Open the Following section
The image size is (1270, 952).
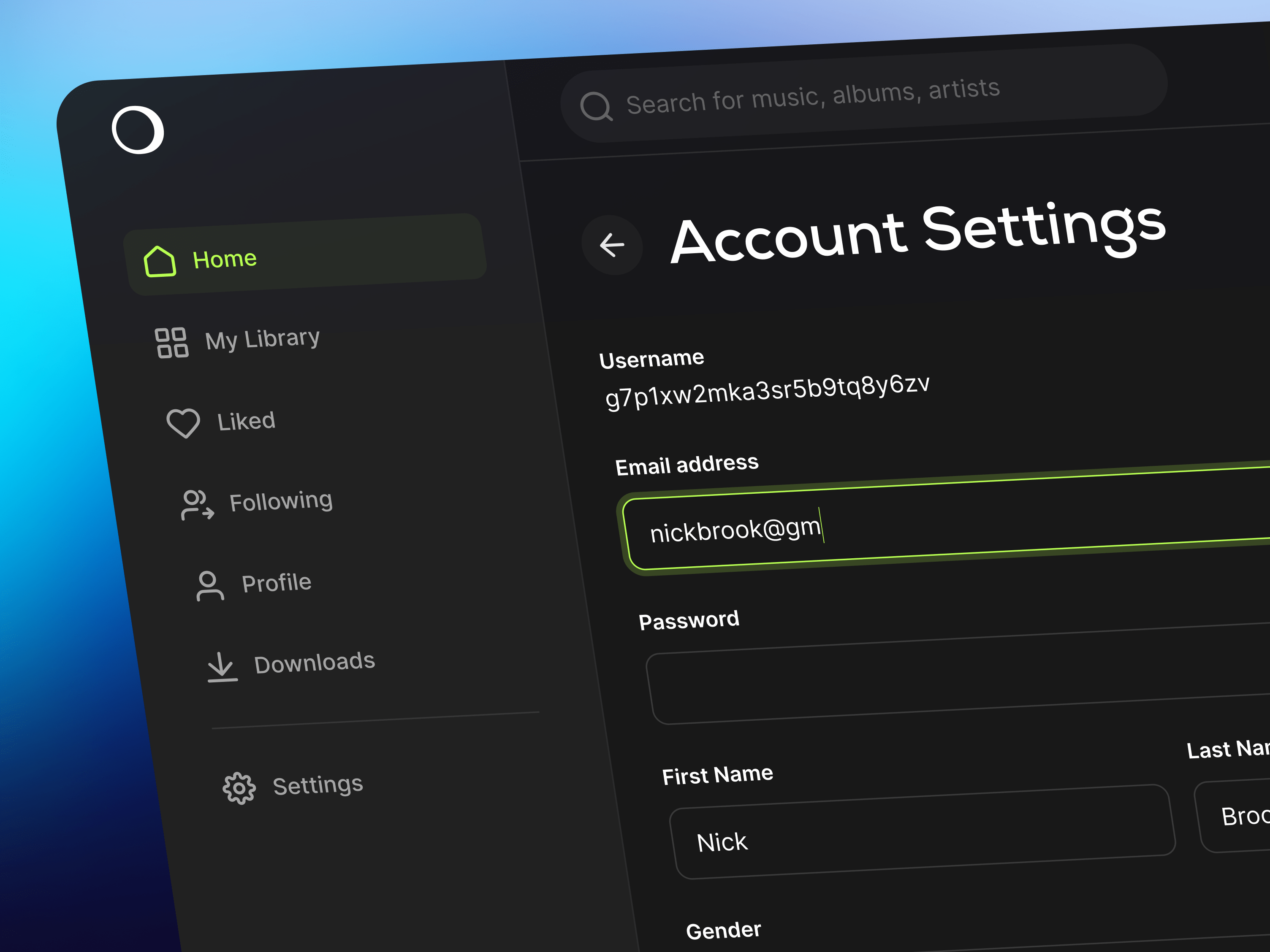coord(281,502)
